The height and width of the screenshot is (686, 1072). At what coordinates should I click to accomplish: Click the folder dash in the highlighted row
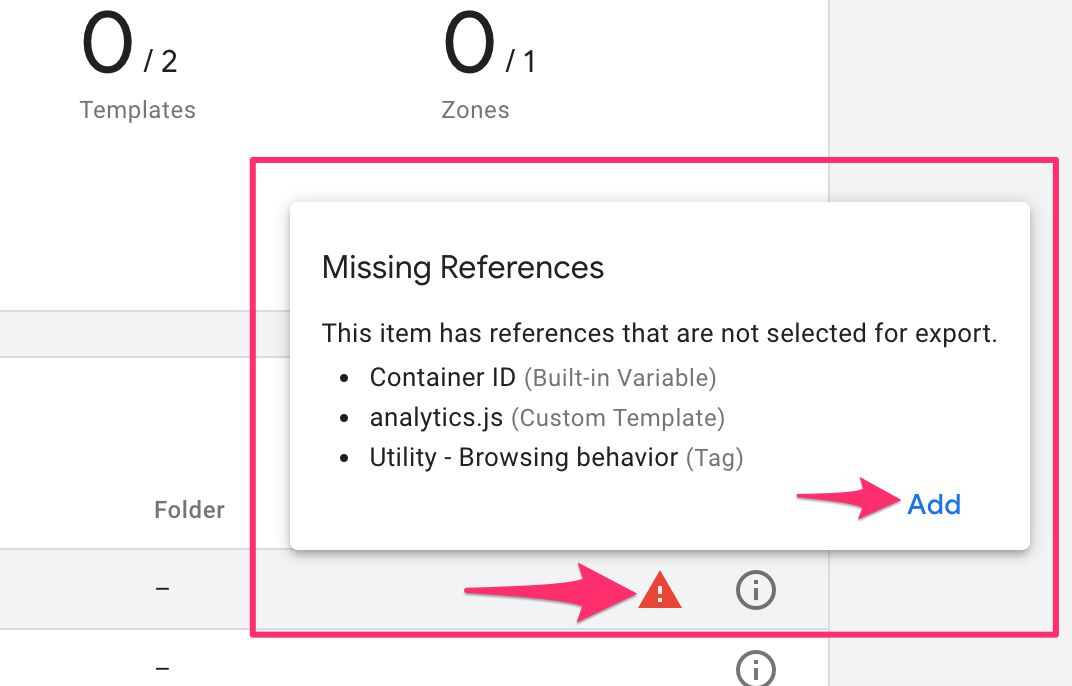pos(162,588)
